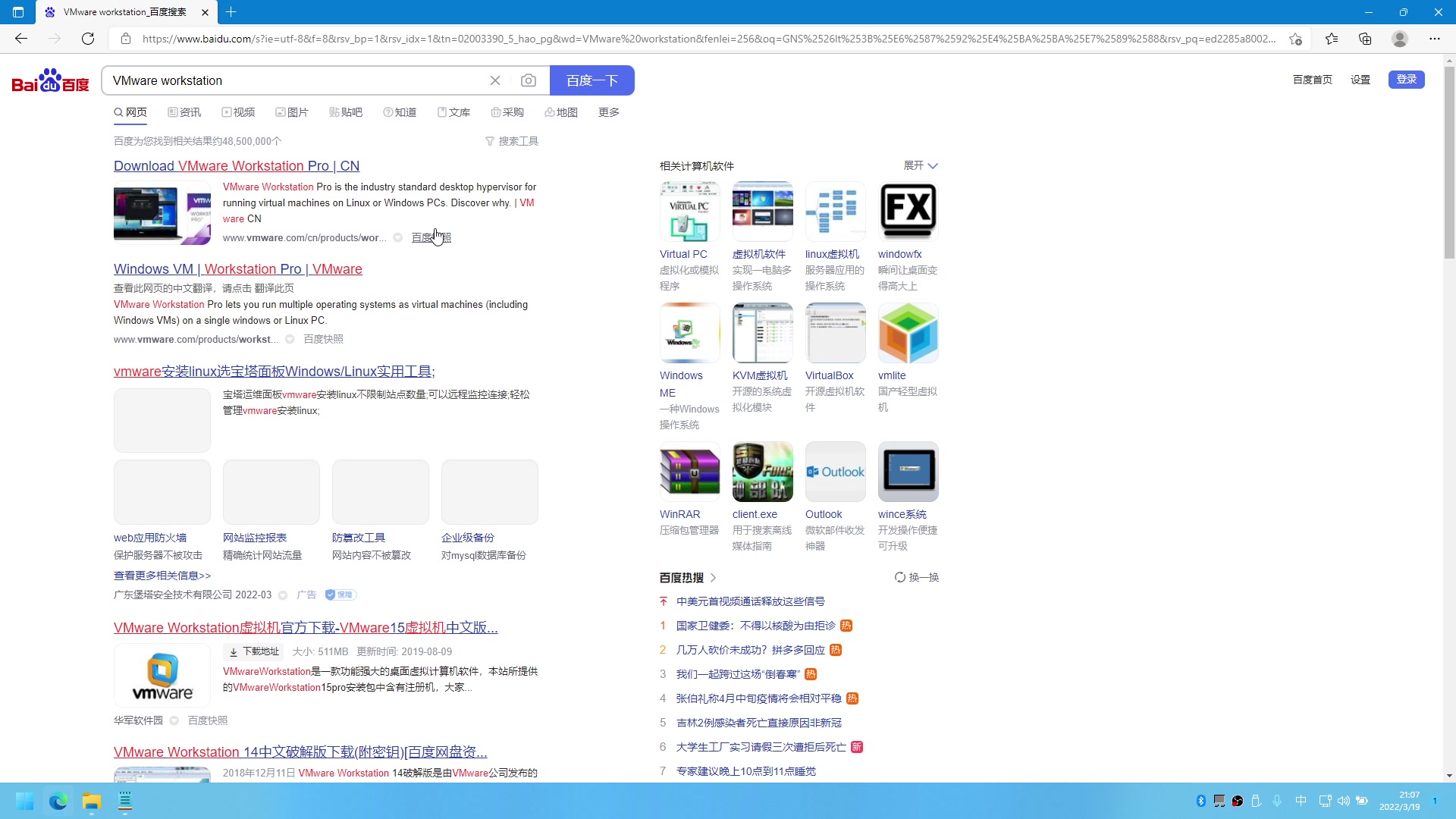Switch to the 贴吧 tab
1456x819 pixels.
346,112
